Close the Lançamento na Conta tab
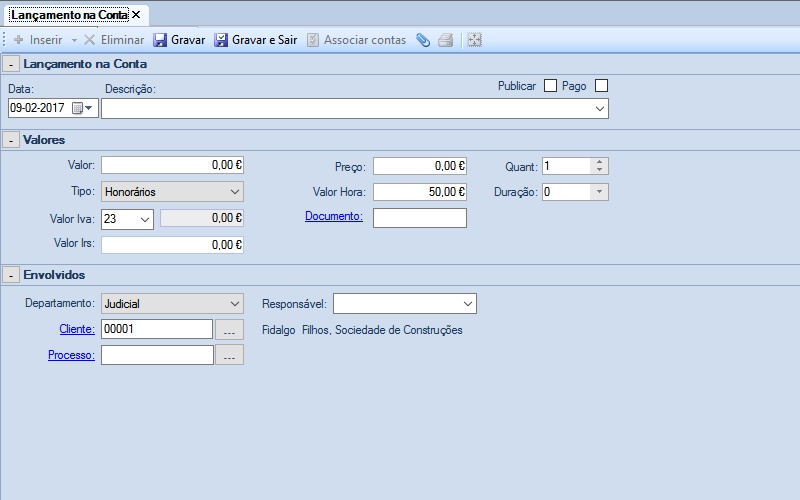 click(136, 15)
